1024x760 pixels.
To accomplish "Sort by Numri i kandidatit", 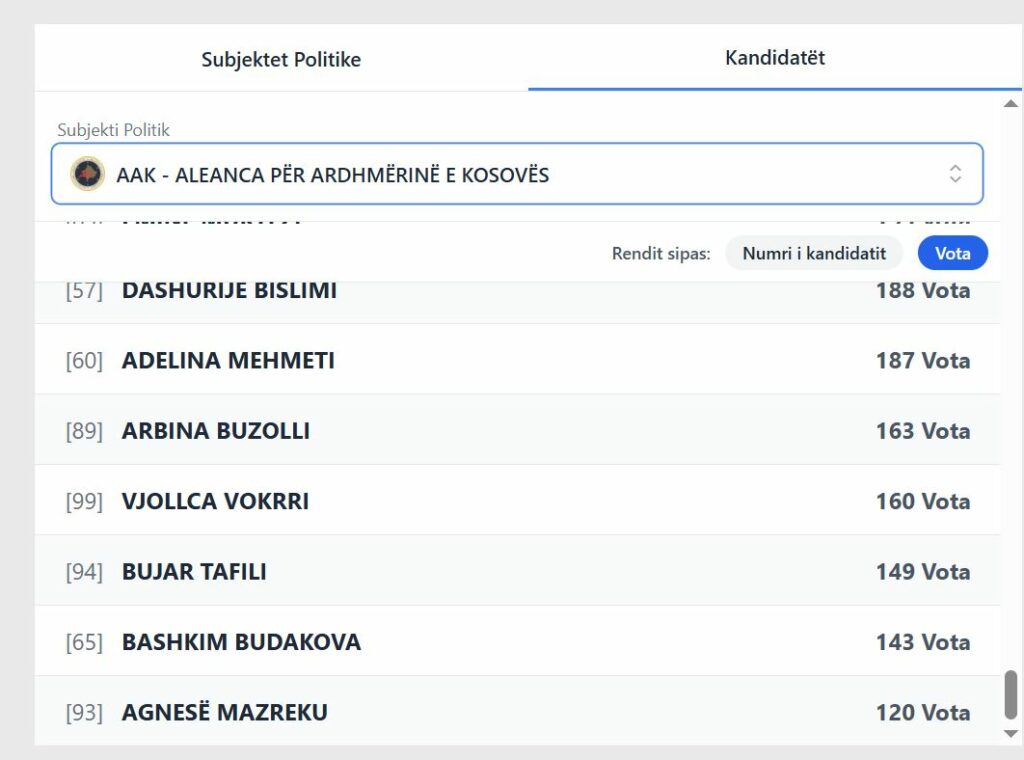I will [814, 253].
